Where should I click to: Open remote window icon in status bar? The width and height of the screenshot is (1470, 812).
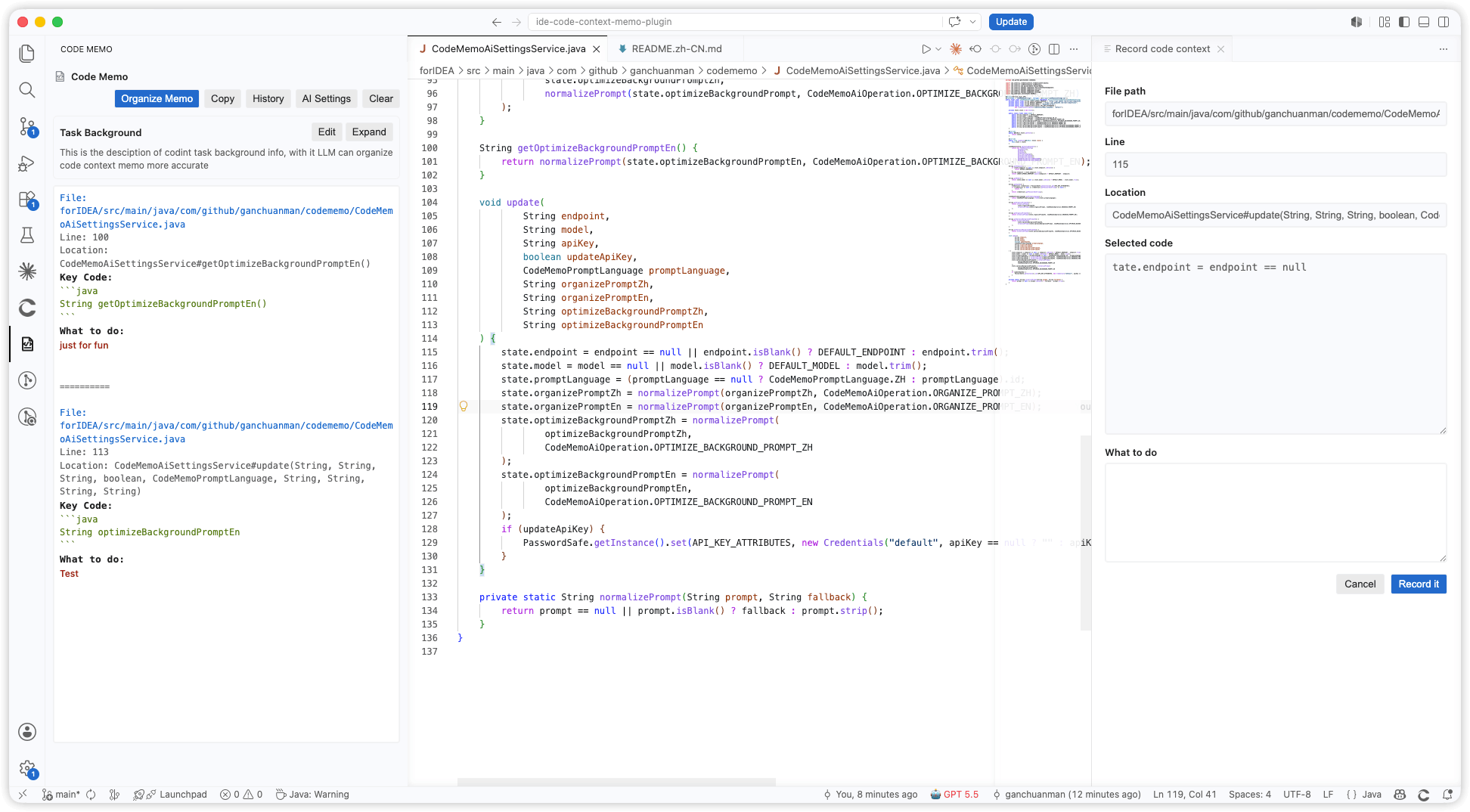(x=23, y=795)
